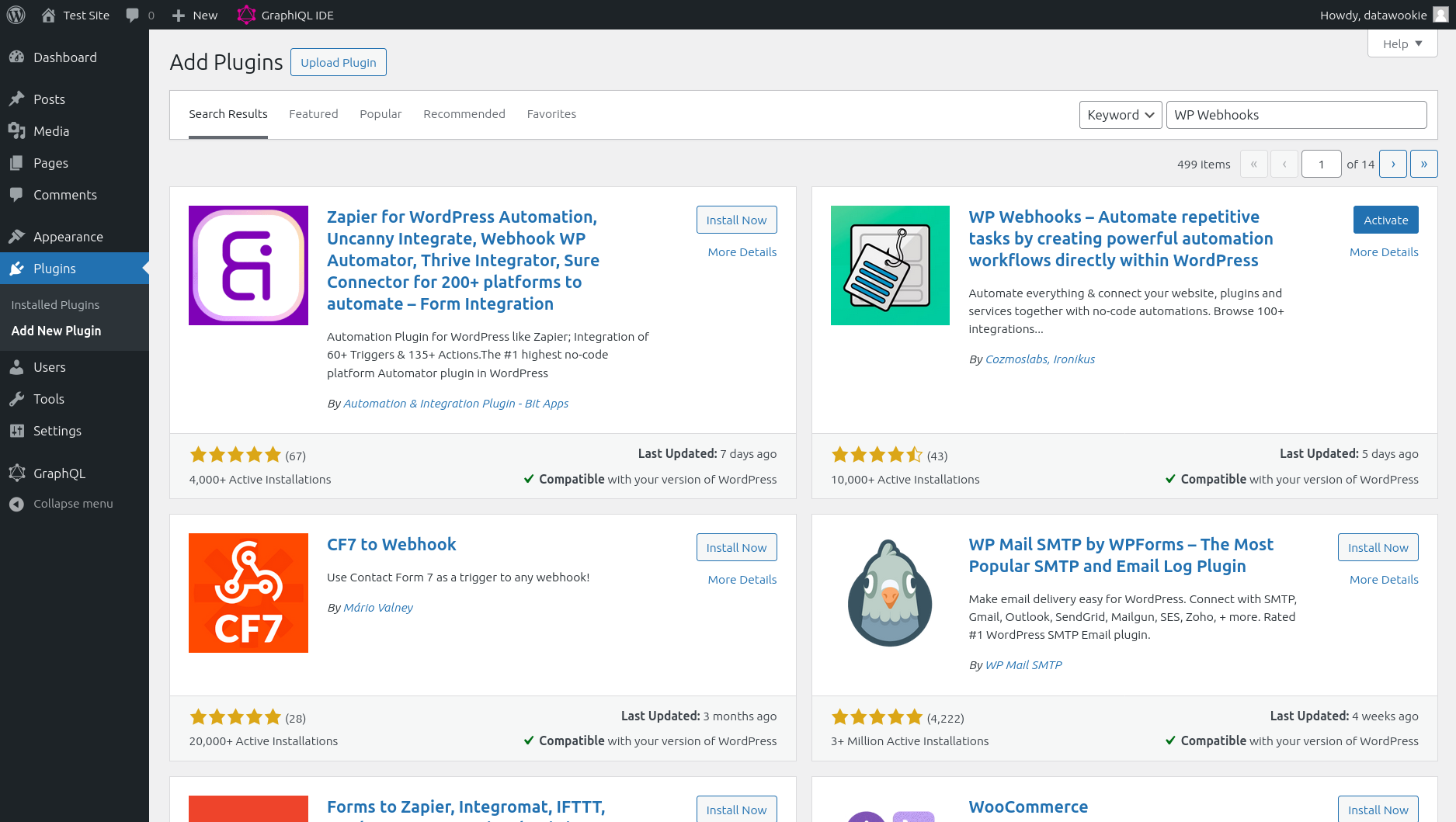Open the Keyword search filter dropdown
This screenshot has width=1456, height=822.
click(x=1120, y=114)
